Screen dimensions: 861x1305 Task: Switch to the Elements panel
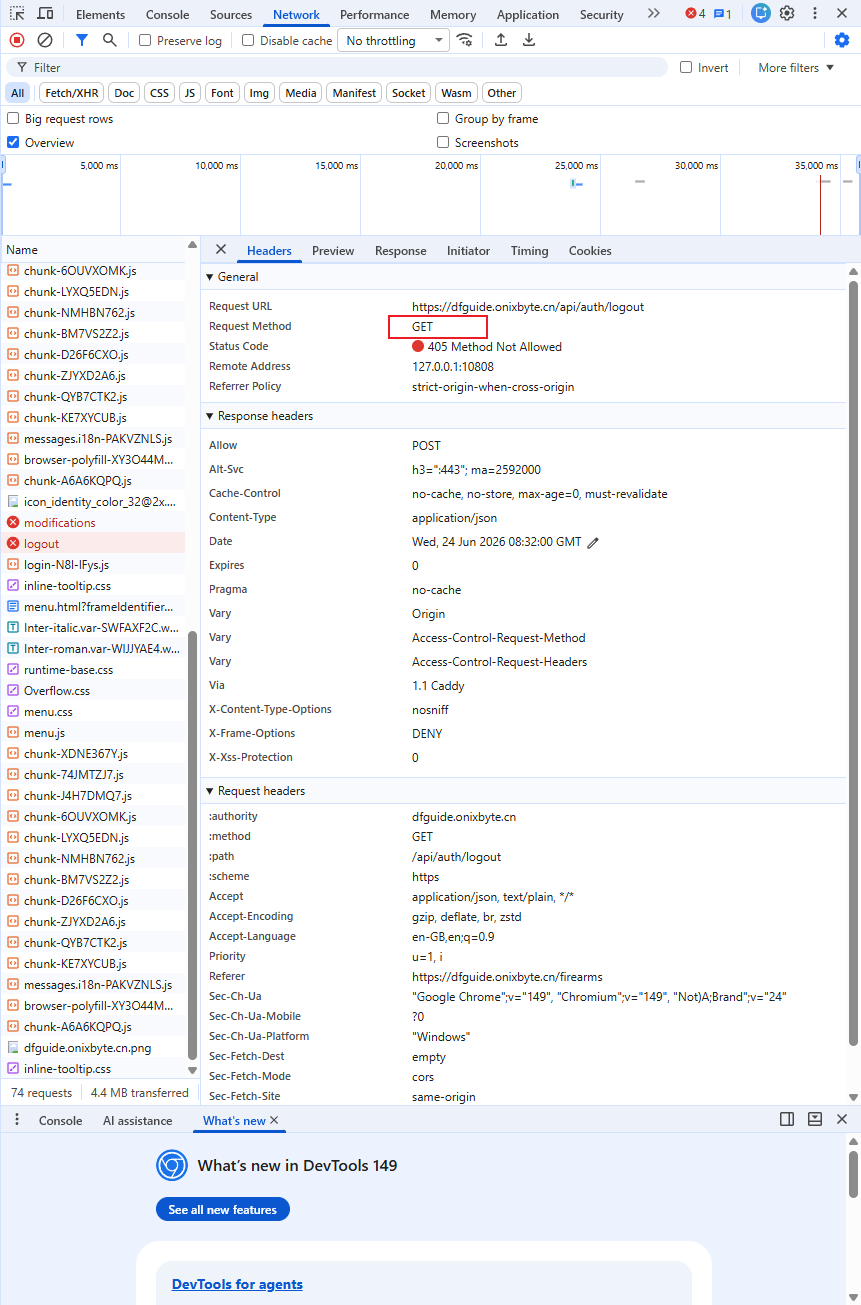[x=100, y=14]
